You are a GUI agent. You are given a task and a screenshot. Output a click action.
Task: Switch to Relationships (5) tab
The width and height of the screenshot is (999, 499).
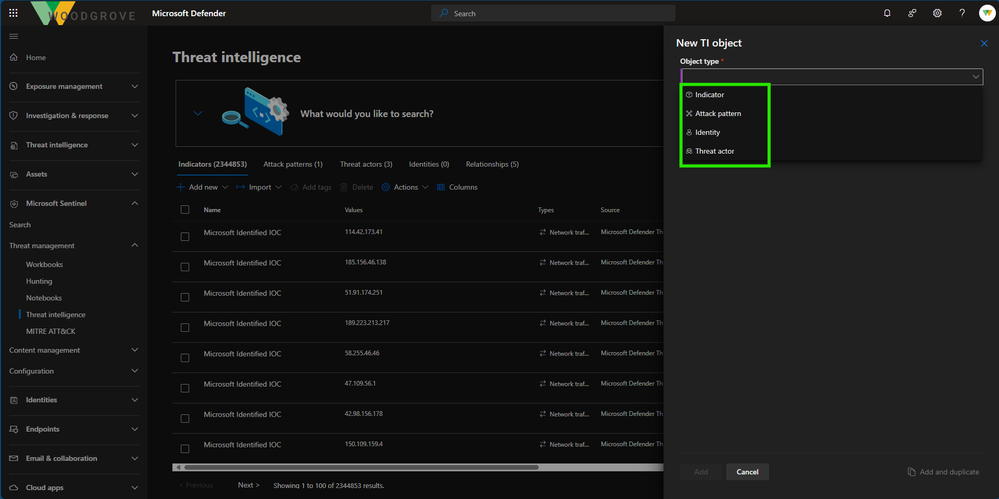pos(492,164)
